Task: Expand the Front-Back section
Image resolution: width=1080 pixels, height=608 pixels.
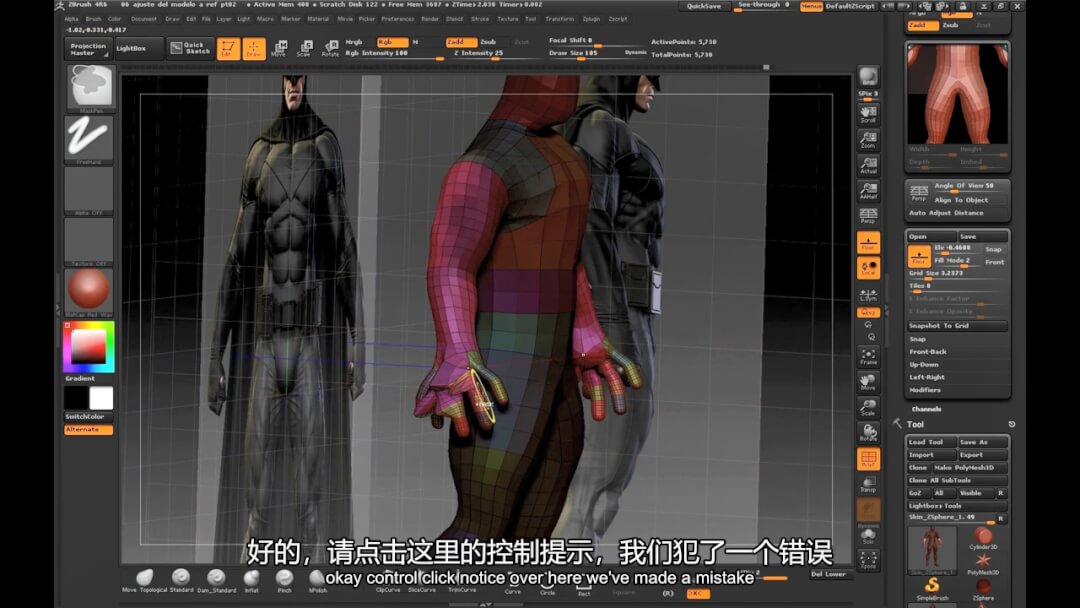Action: coord(927,352)
